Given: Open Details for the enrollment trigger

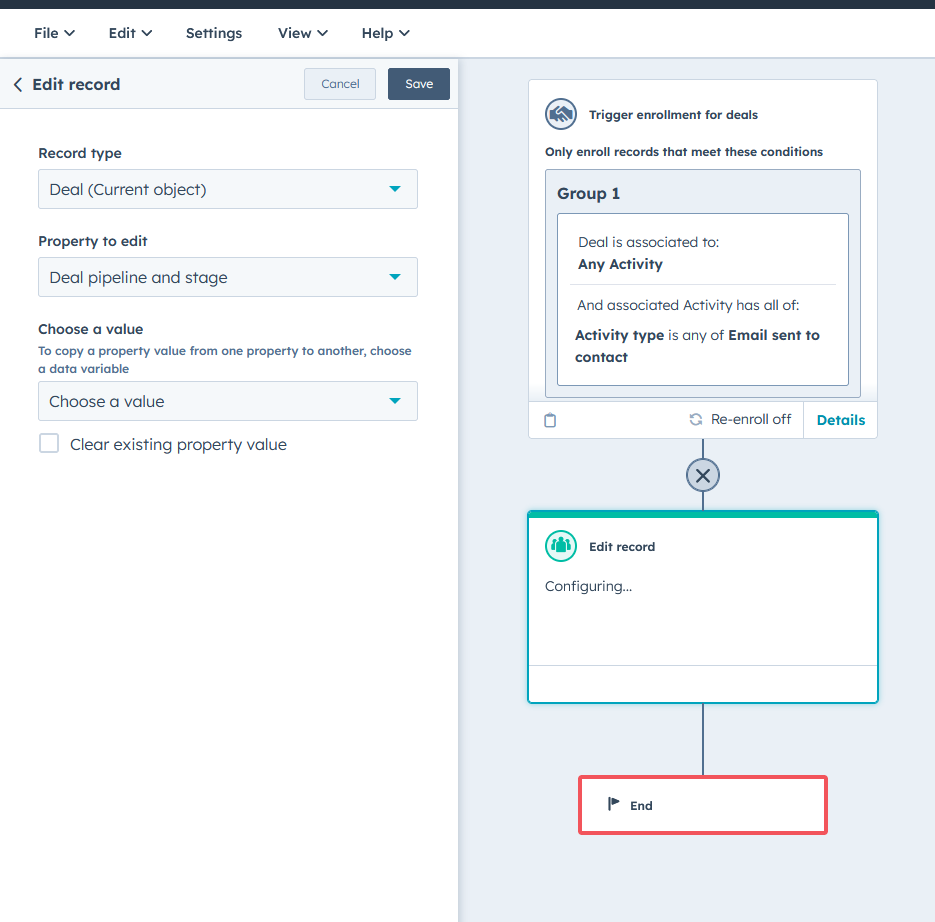Looking at the screenshot, I should click(x=840, y=419).
